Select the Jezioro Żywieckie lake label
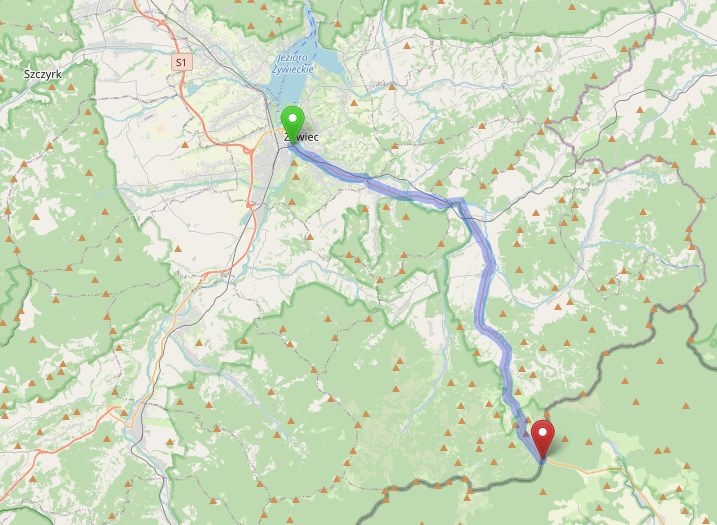The height and width of the screenshot is (525, 717). (293, 64)
